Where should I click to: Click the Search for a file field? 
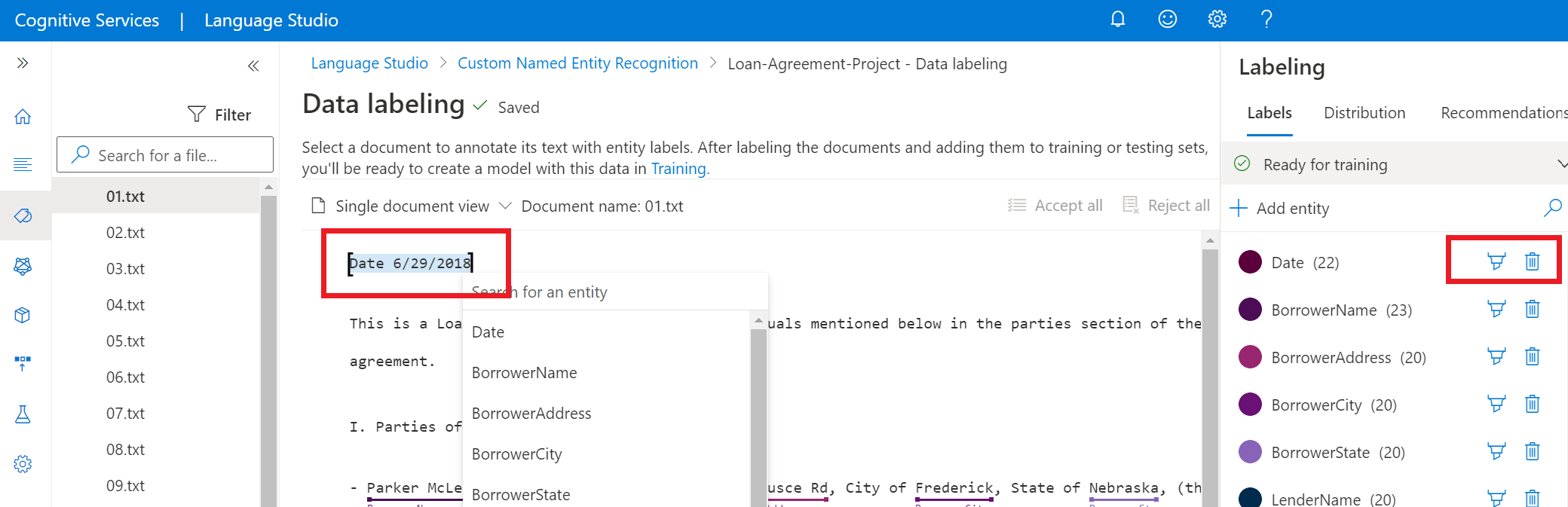pyautogui.click(x=166, y=155)
